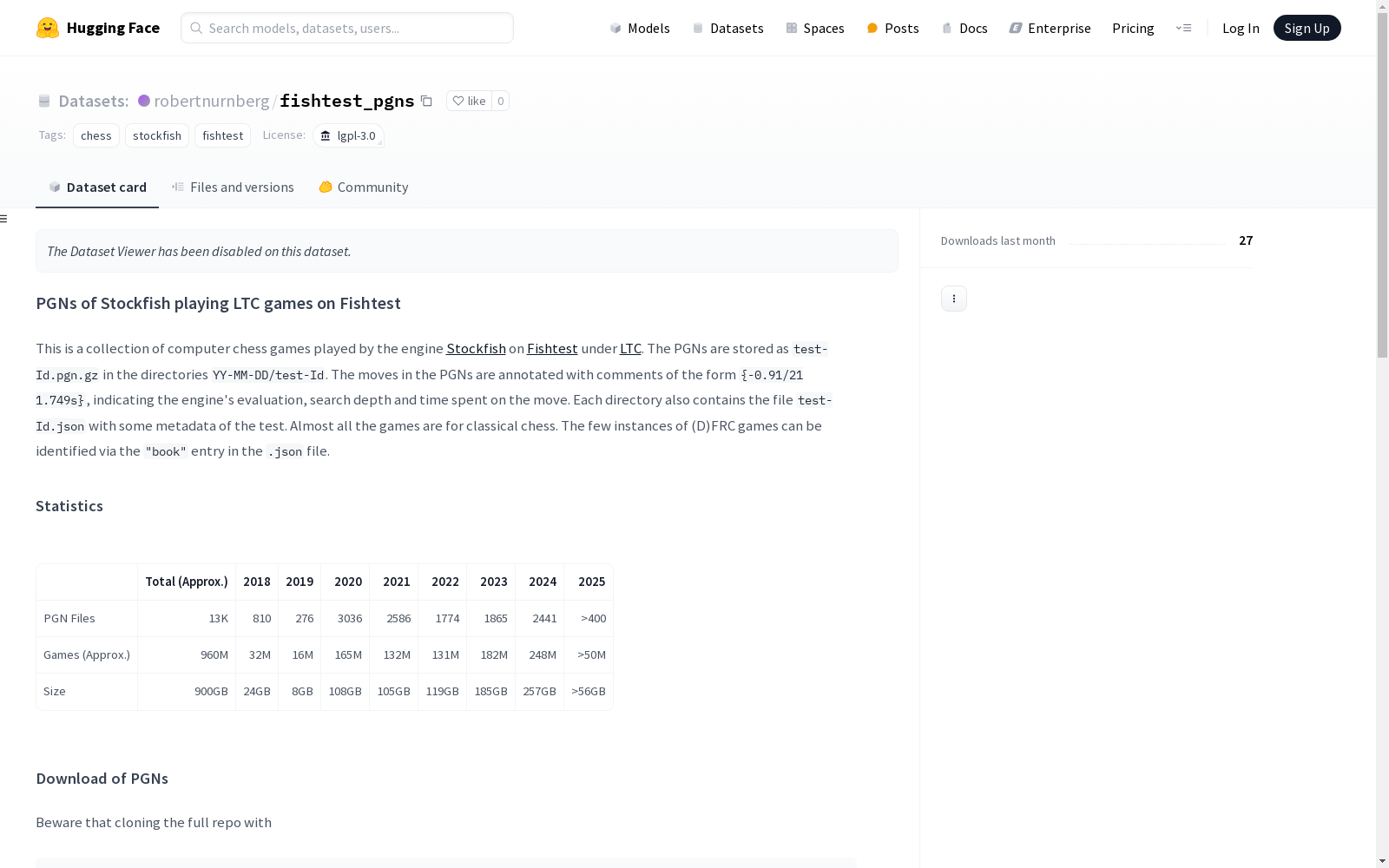Click the search magnifier icon
Viewport: 1389px width, 868px height.
[196, 28]
